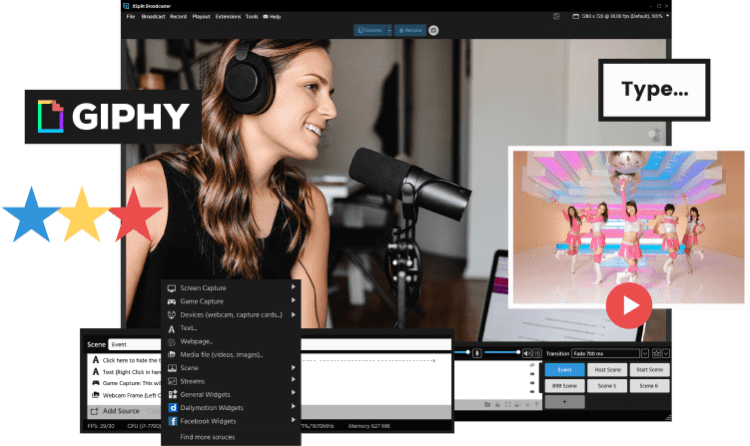Expand the Scene submenu arrow

293,368
